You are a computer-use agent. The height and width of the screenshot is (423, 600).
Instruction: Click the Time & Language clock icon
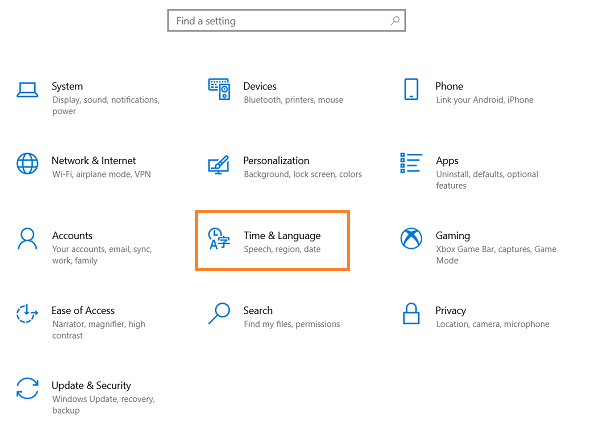click(x=219, y=238)
